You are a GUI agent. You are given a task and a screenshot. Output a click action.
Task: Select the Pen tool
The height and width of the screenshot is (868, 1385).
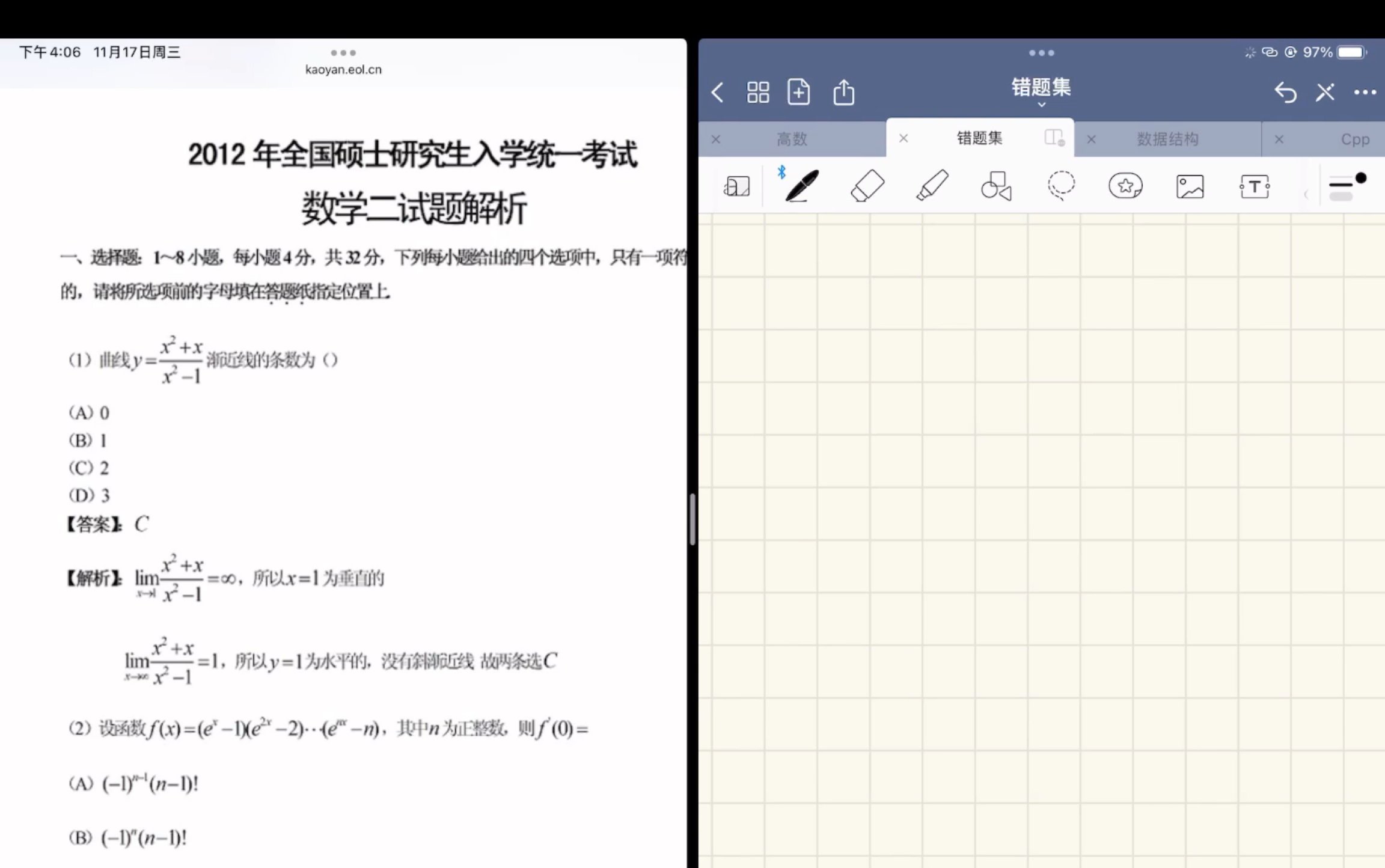802,185
